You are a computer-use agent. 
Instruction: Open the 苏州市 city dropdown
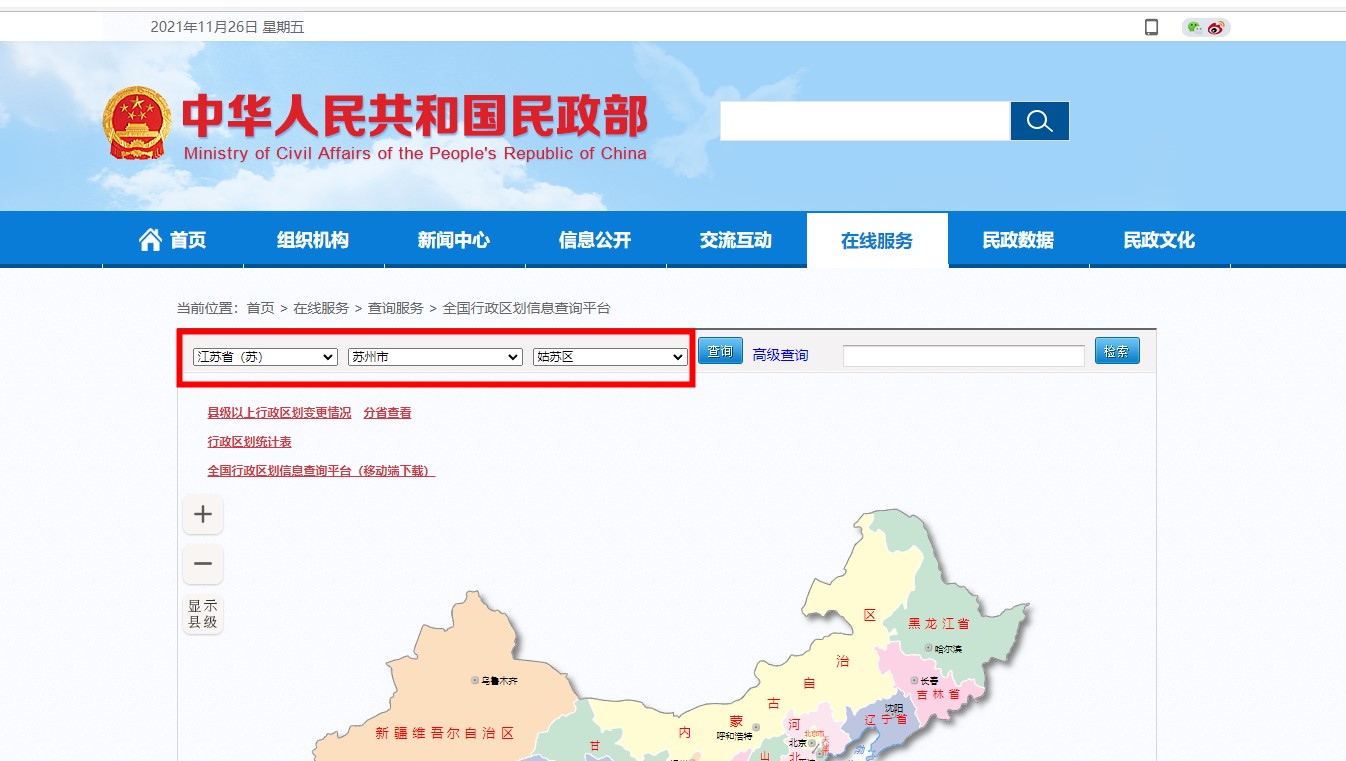[x=435, y=357]
